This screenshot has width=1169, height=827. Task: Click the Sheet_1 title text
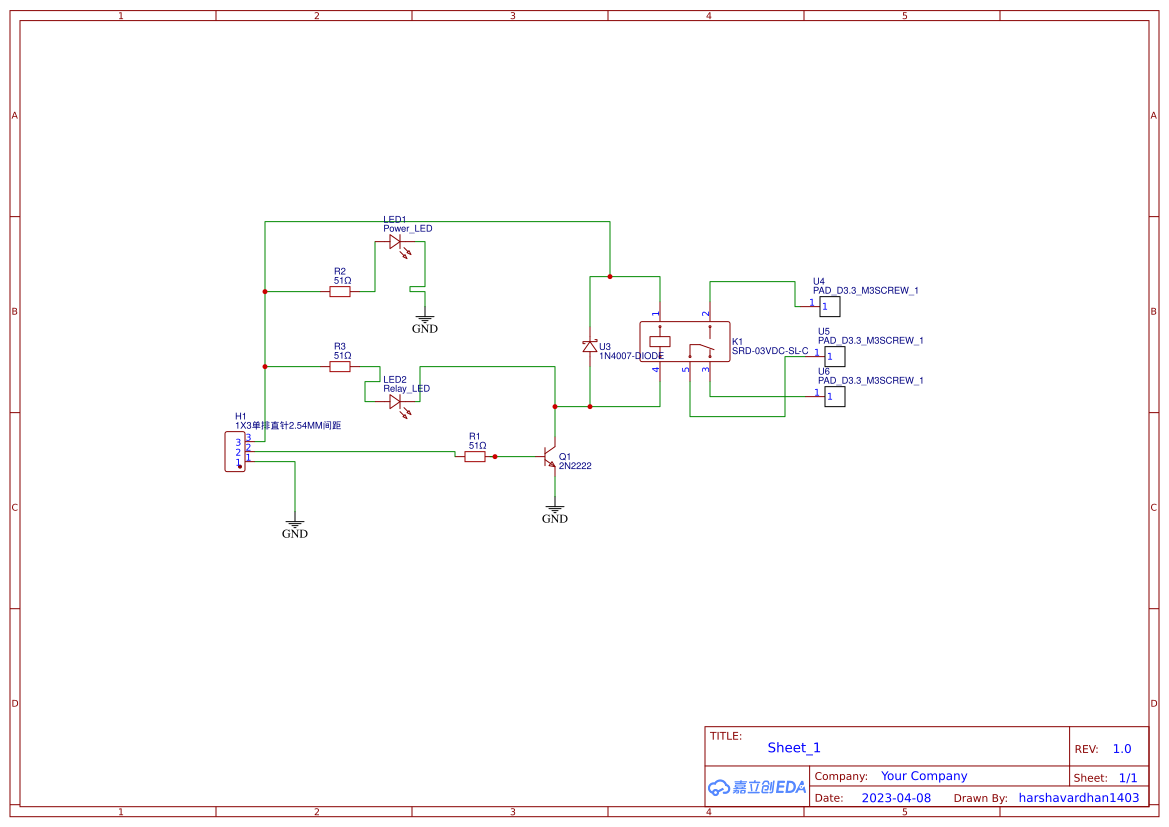click(793, 747)
